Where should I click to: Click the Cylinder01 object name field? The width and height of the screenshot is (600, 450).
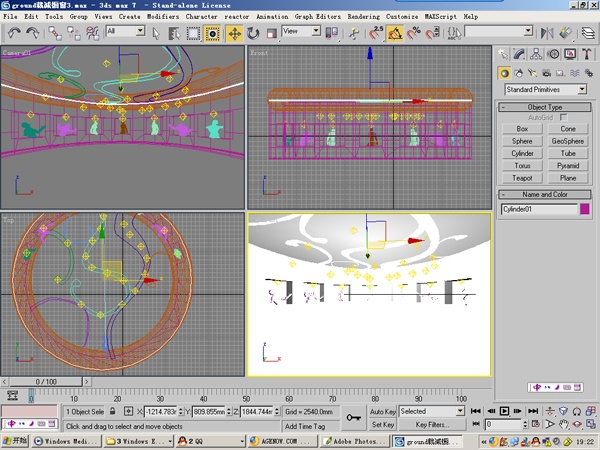539,209
